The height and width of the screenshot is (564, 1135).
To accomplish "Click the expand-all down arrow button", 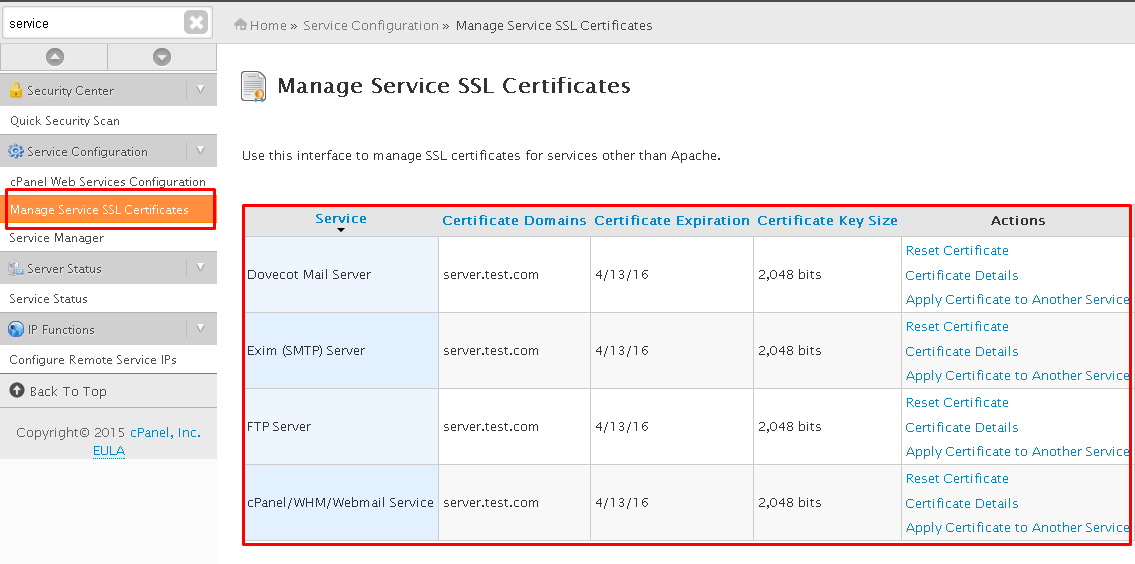I will (x=162, y=56).
